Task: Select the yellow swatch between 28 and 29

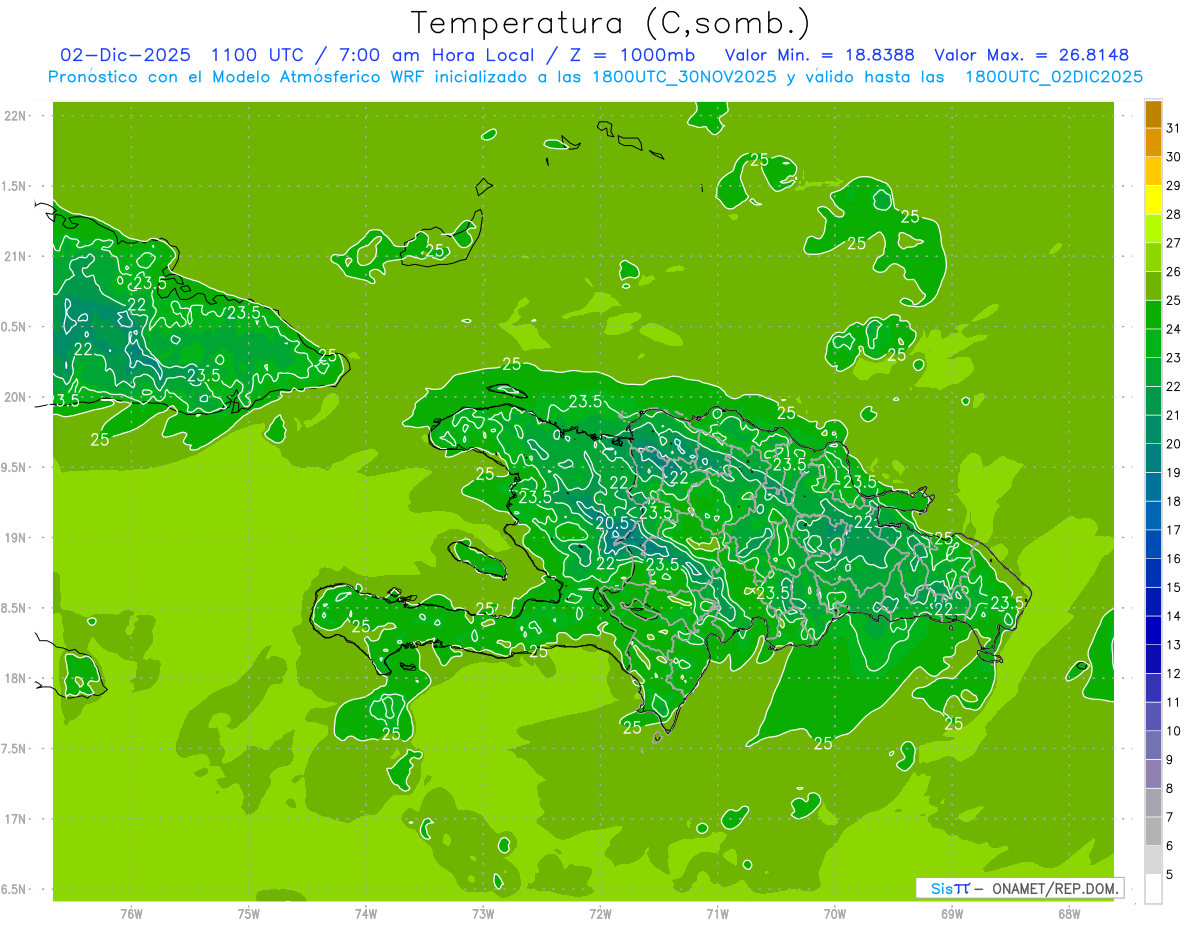Action: (x=1153, y=200)
